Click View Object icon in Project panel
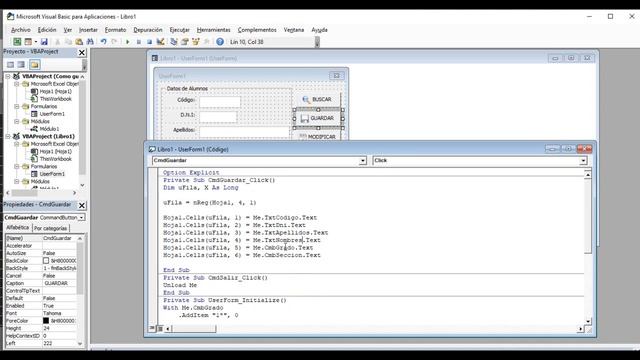Viewport: 640px width, 360px height. tap(21, 64)
